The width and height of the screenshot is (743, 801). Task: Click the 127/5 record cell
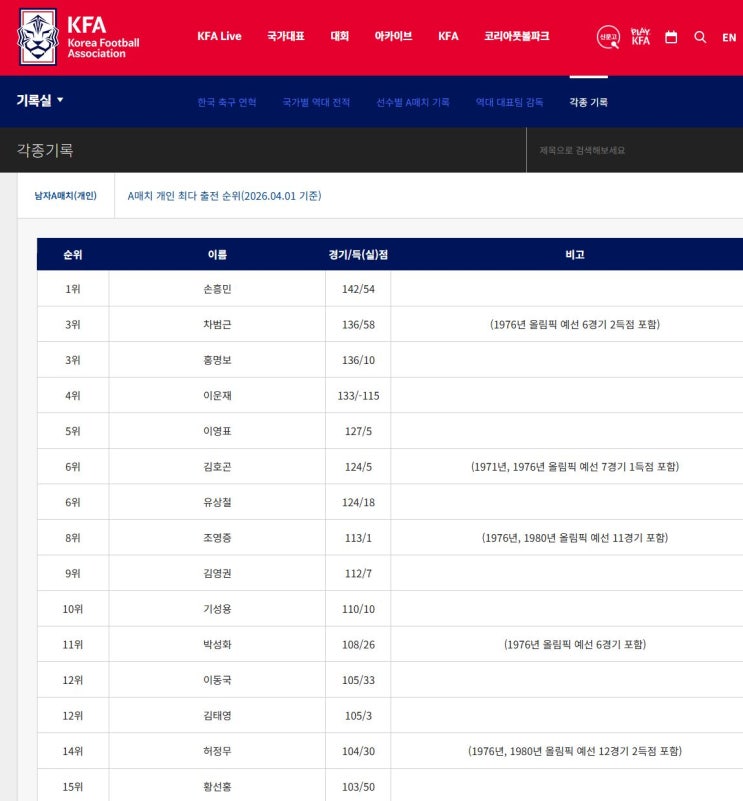pyautogui.click(x=358, y=431)
